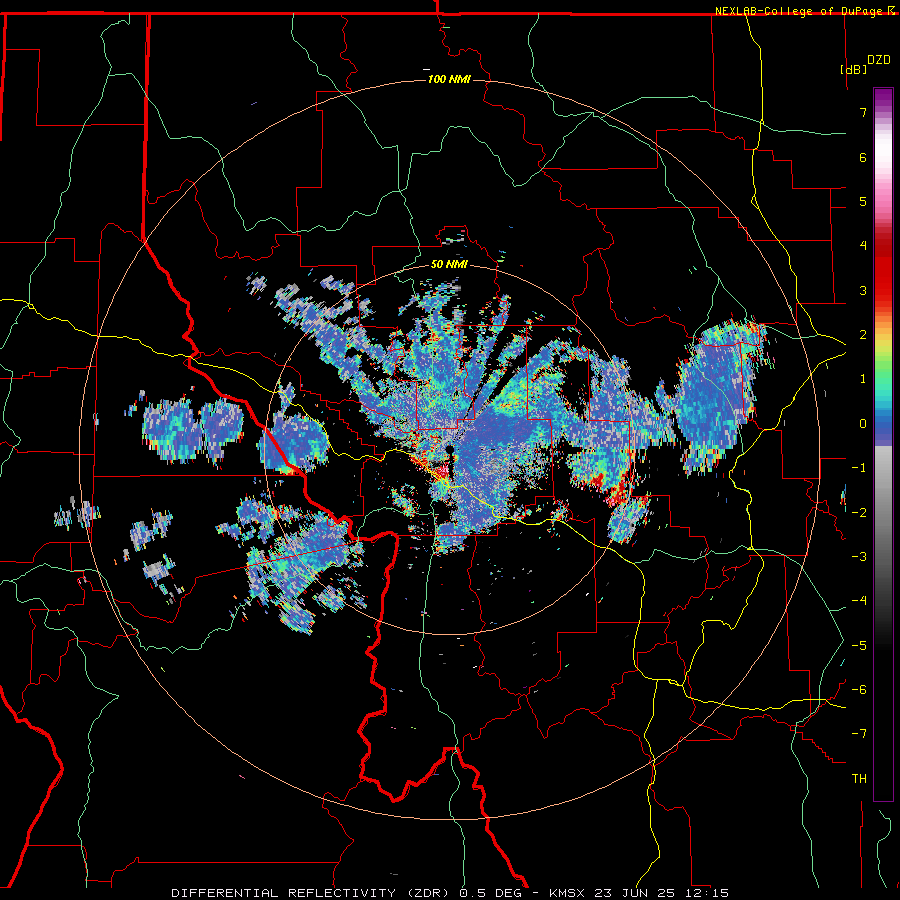Click the 50 NMI range ring label

pyautogui.click(x=449, y=265)
